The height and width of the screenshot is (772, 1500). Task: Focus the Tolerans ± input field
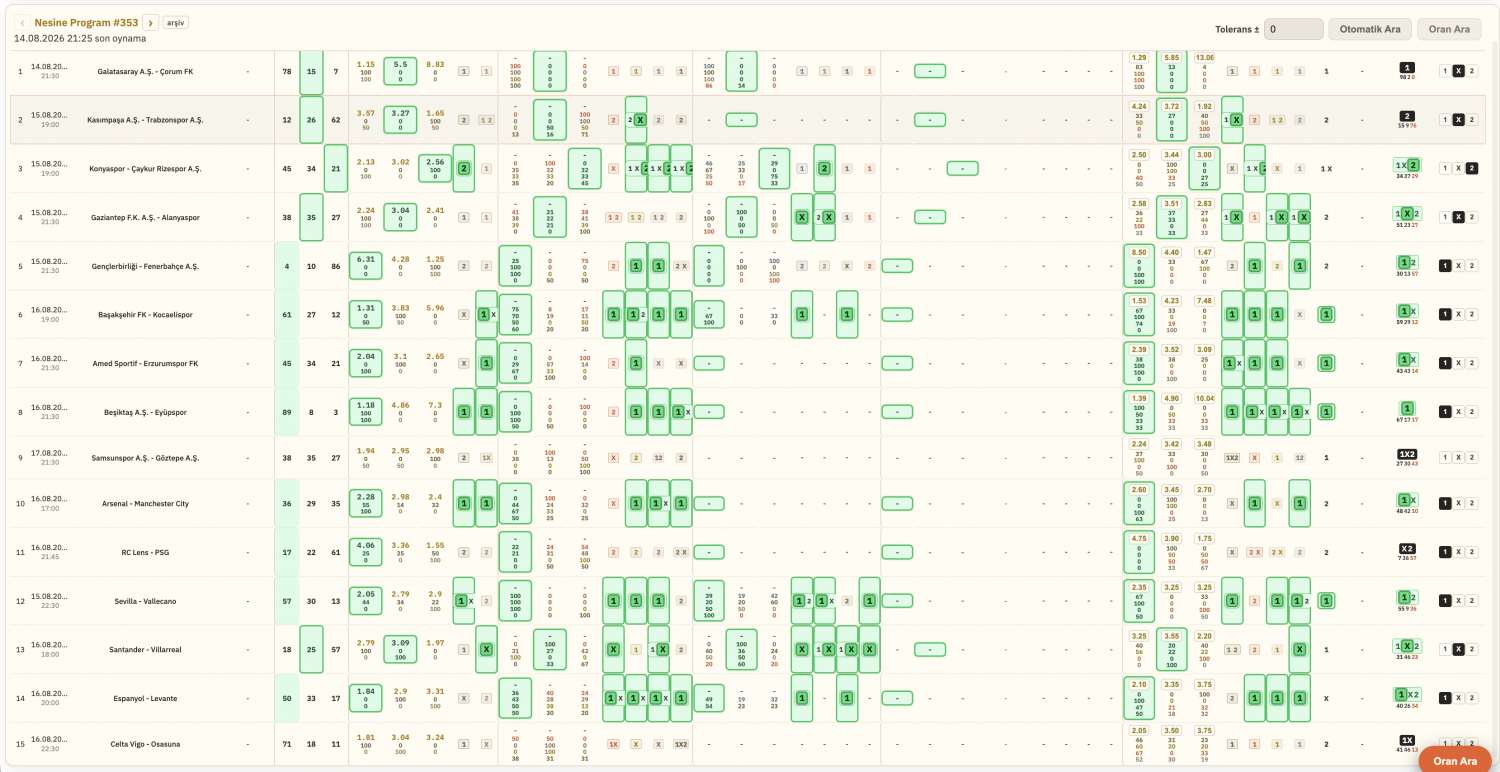coord(1293,29)
